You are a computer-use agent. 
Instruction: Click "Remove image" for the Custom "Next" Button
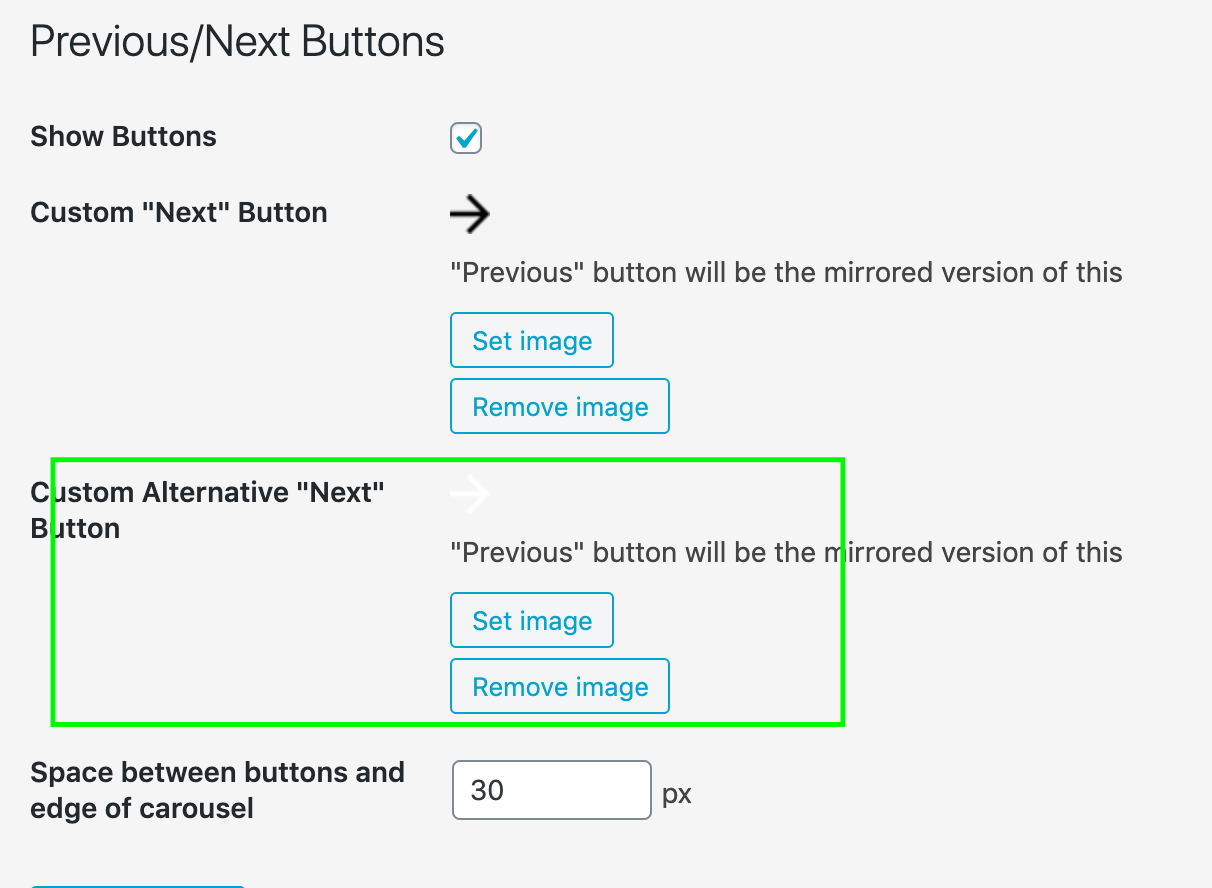pyautogui.click(x=559, y=406)
